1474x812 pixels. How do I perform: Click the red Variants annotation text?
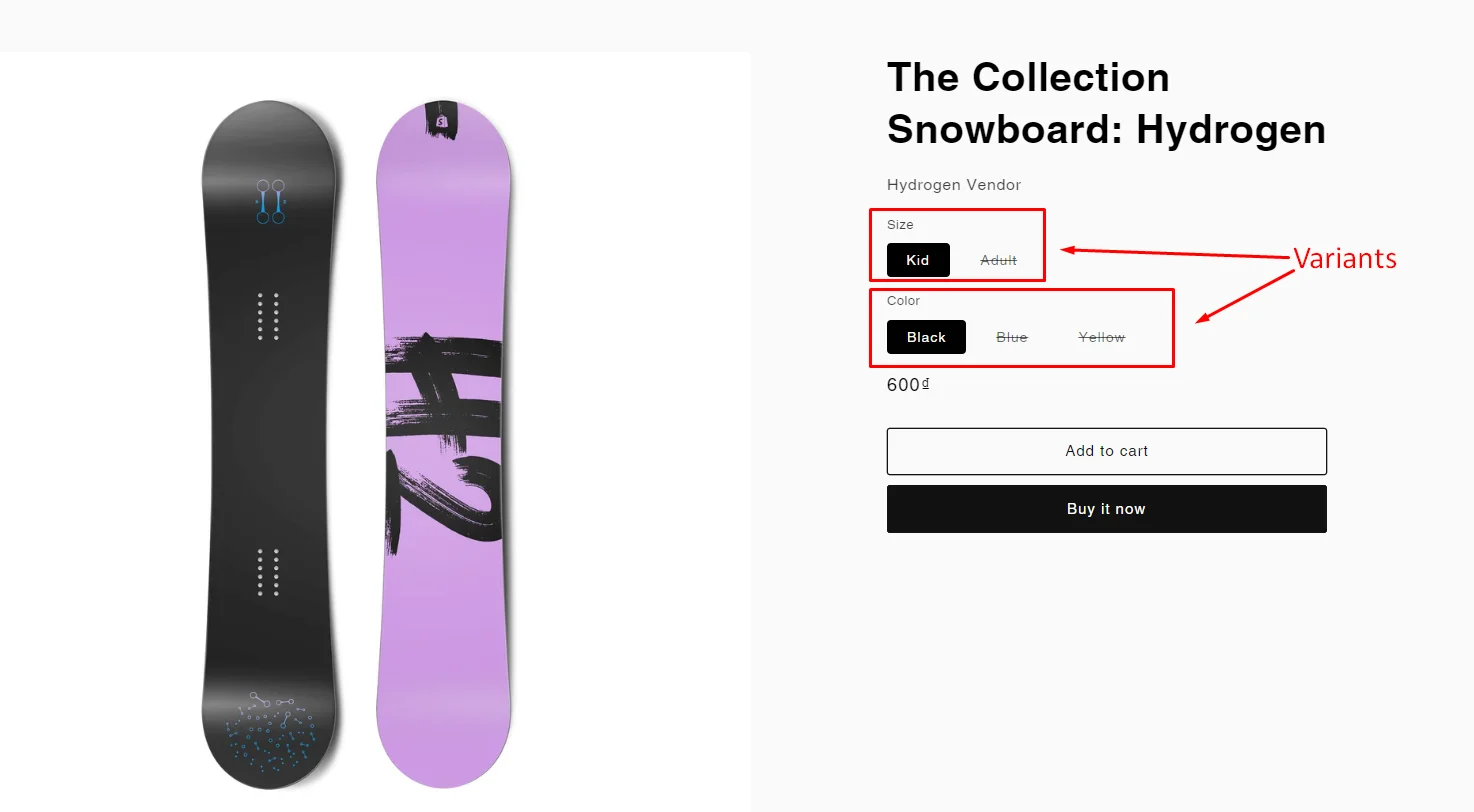[1344, 258]
